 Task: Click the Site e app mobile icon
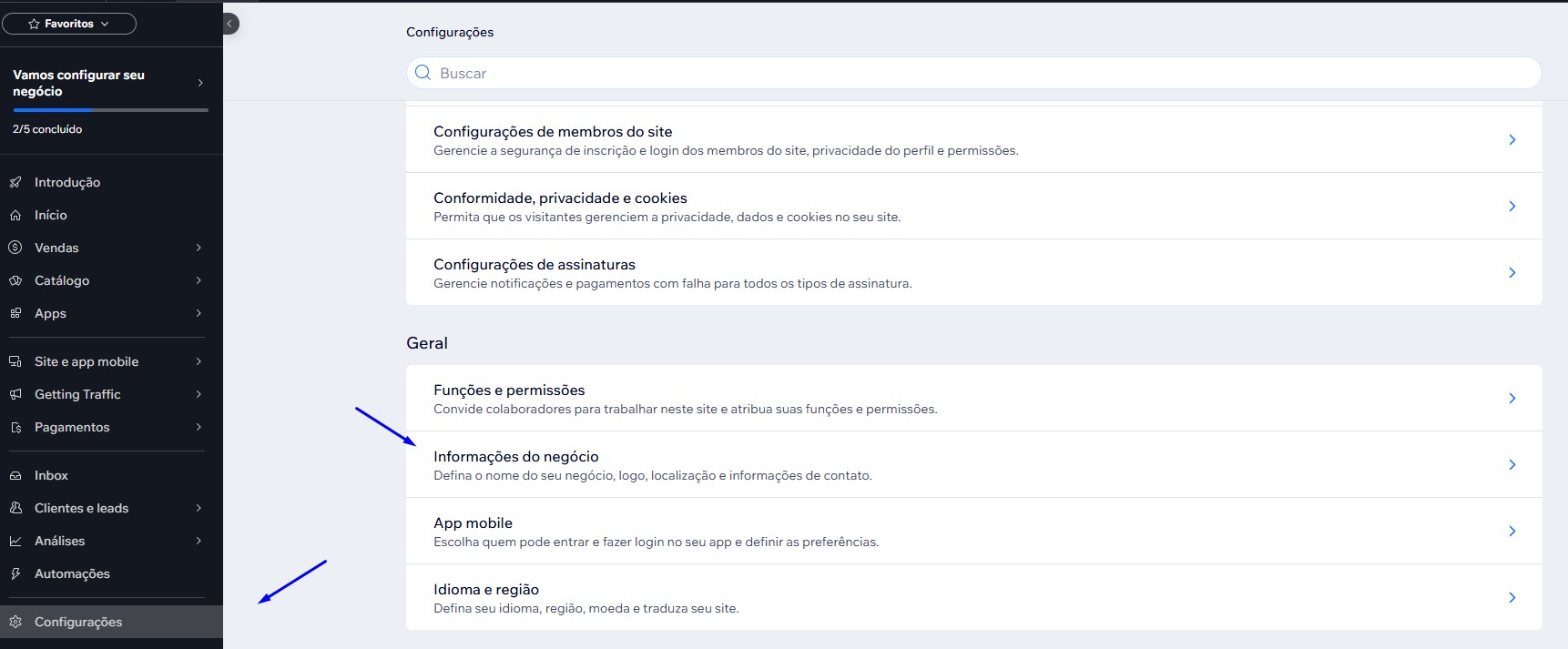tap(15, 361)
